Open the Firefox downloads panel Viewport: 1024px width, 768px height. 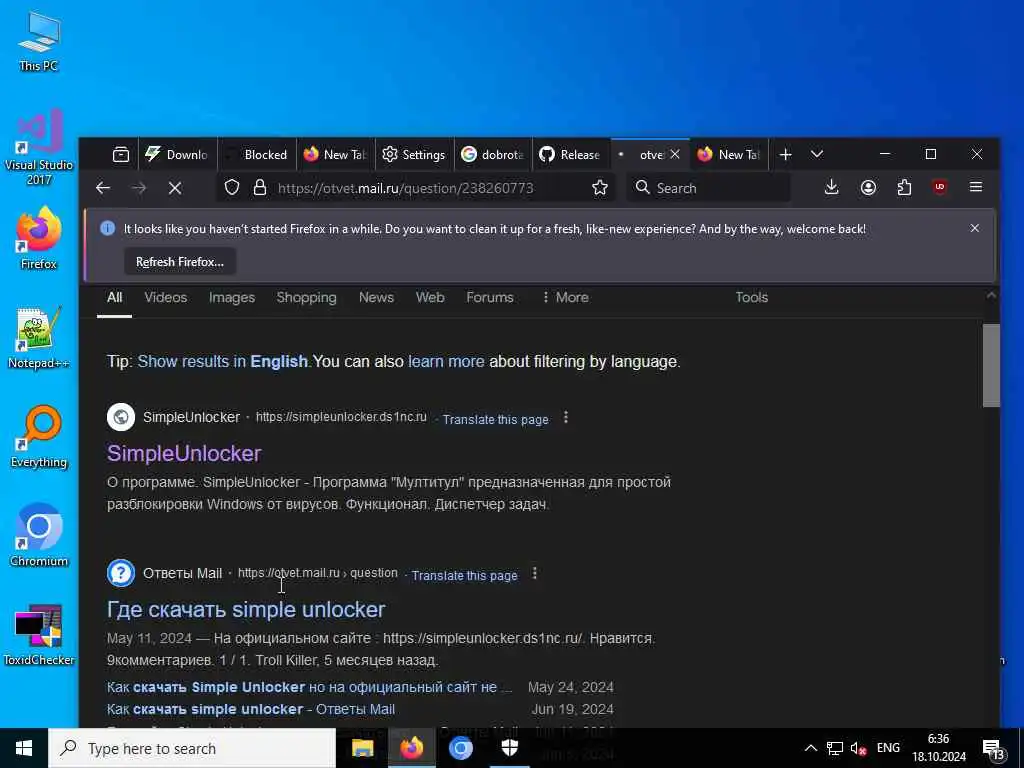coord(831,187)
